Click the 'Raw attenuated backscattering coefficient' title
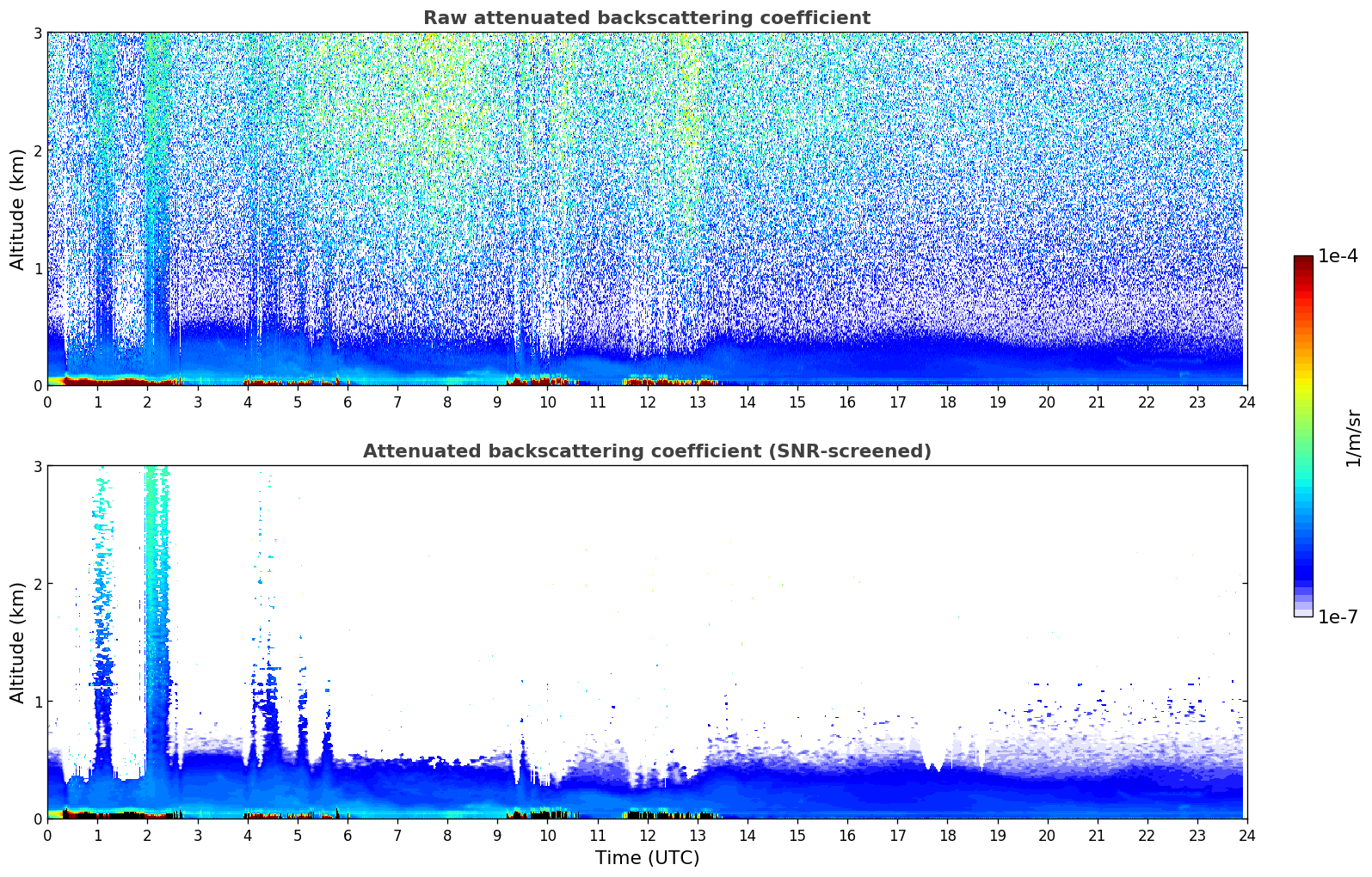The width and height of the screenshot is (1372, 877). pyautogui.click(x=647, y=18)
